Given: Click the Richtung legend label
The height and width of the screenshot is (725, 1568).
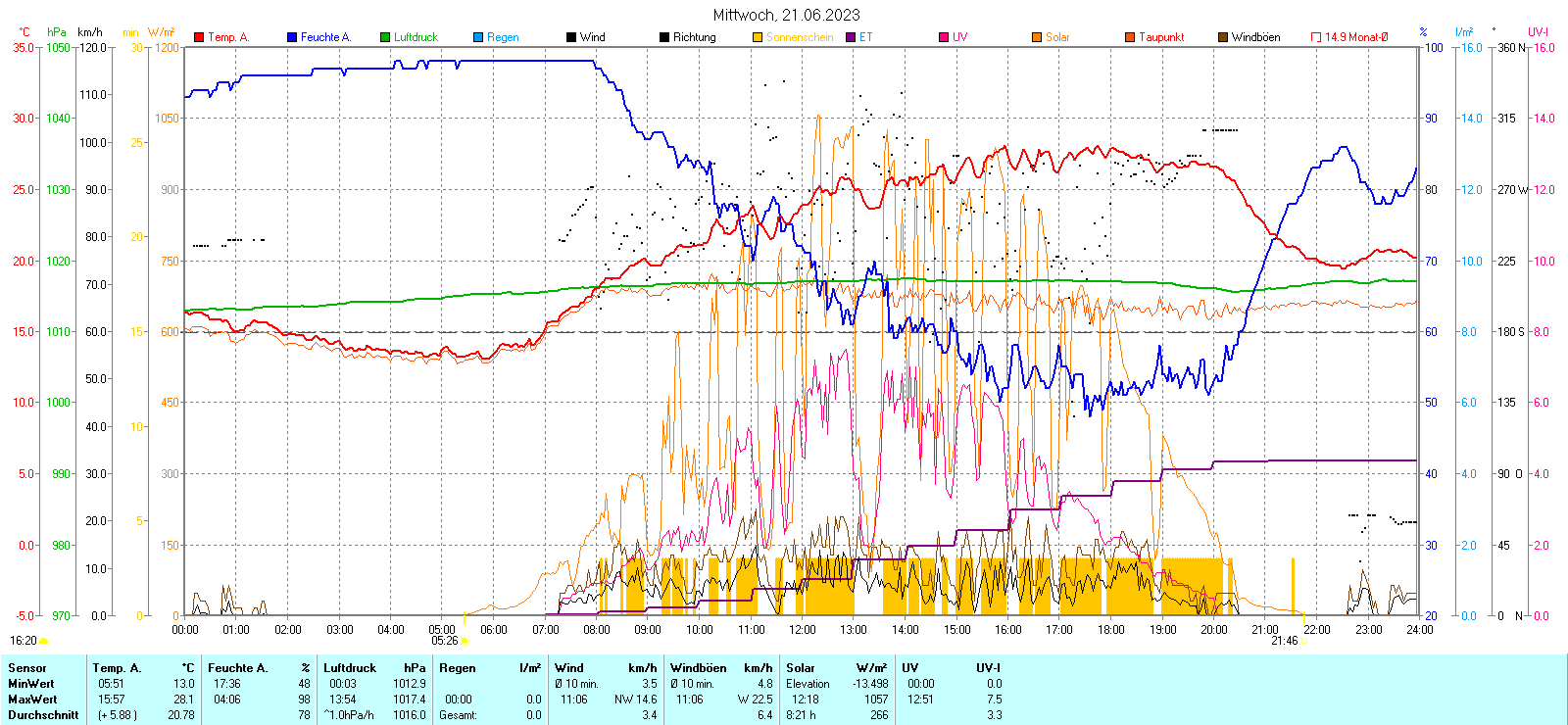Looking at the screenshot, I should 694,37.
